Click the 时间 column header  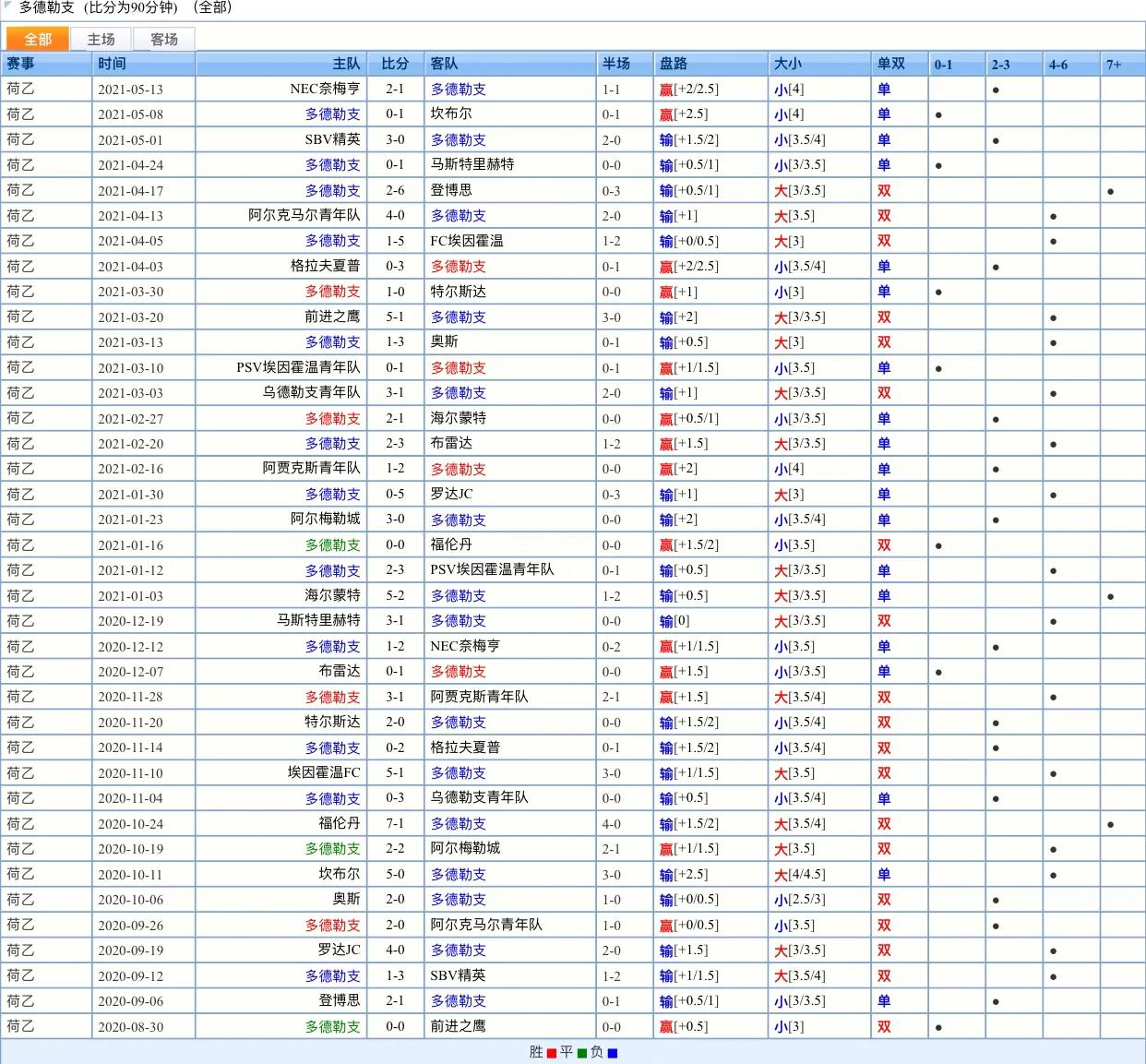(112, 64)
